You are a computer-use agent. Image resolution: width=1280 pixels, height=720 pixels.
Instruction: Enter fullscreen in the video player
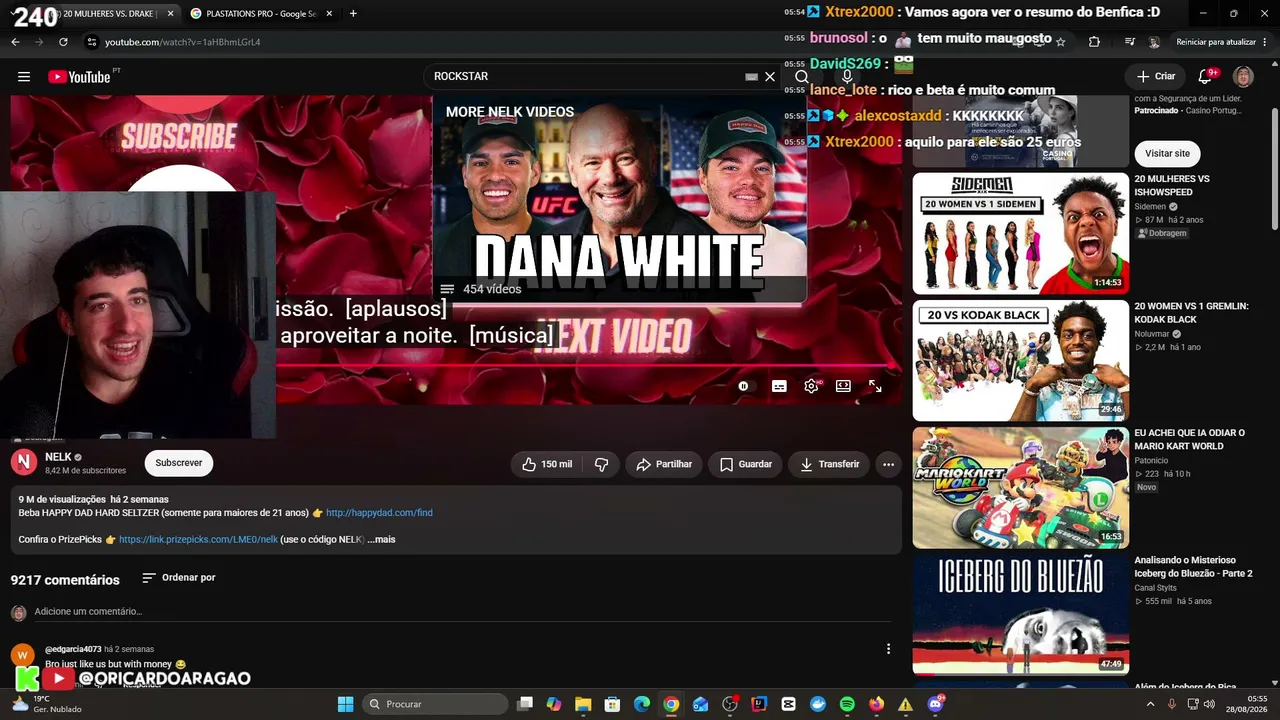(x=875, y=386)
